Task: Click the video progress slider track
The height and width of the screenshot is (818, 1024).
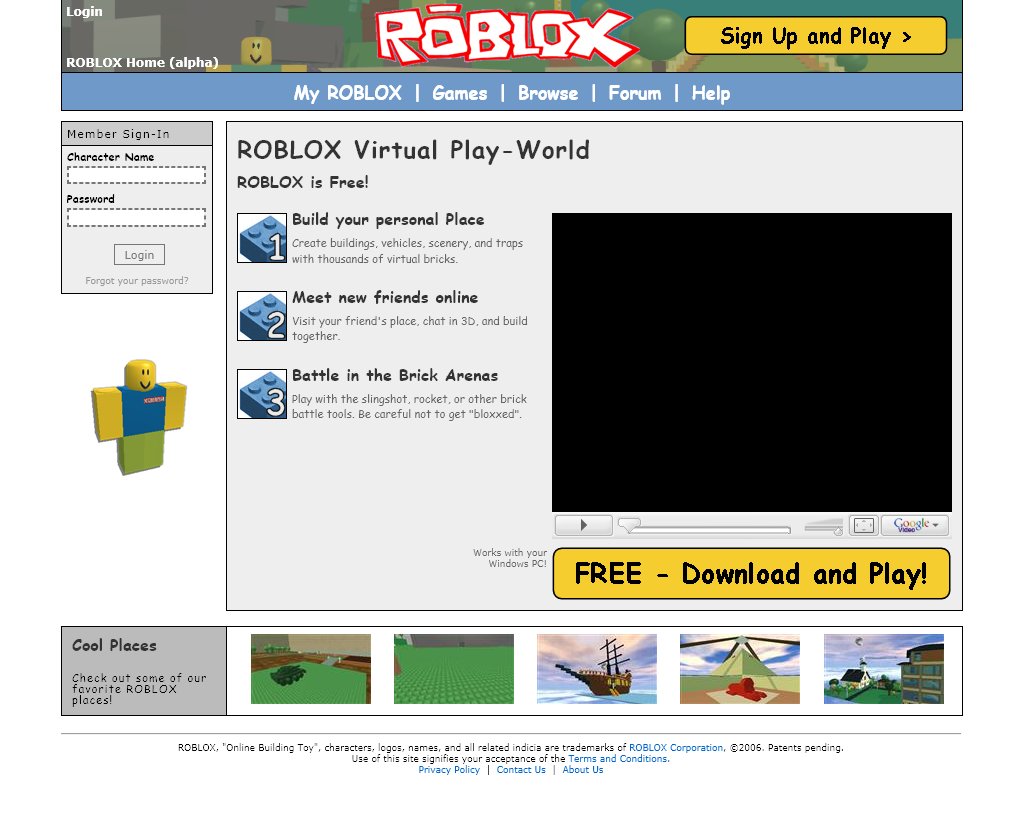Action: [705, 527]
